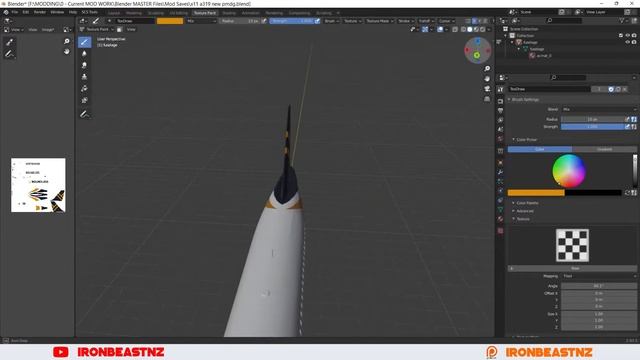
Task: Open Texture Mapping Tiled dropdown
Action: click(x=599, y=276)
